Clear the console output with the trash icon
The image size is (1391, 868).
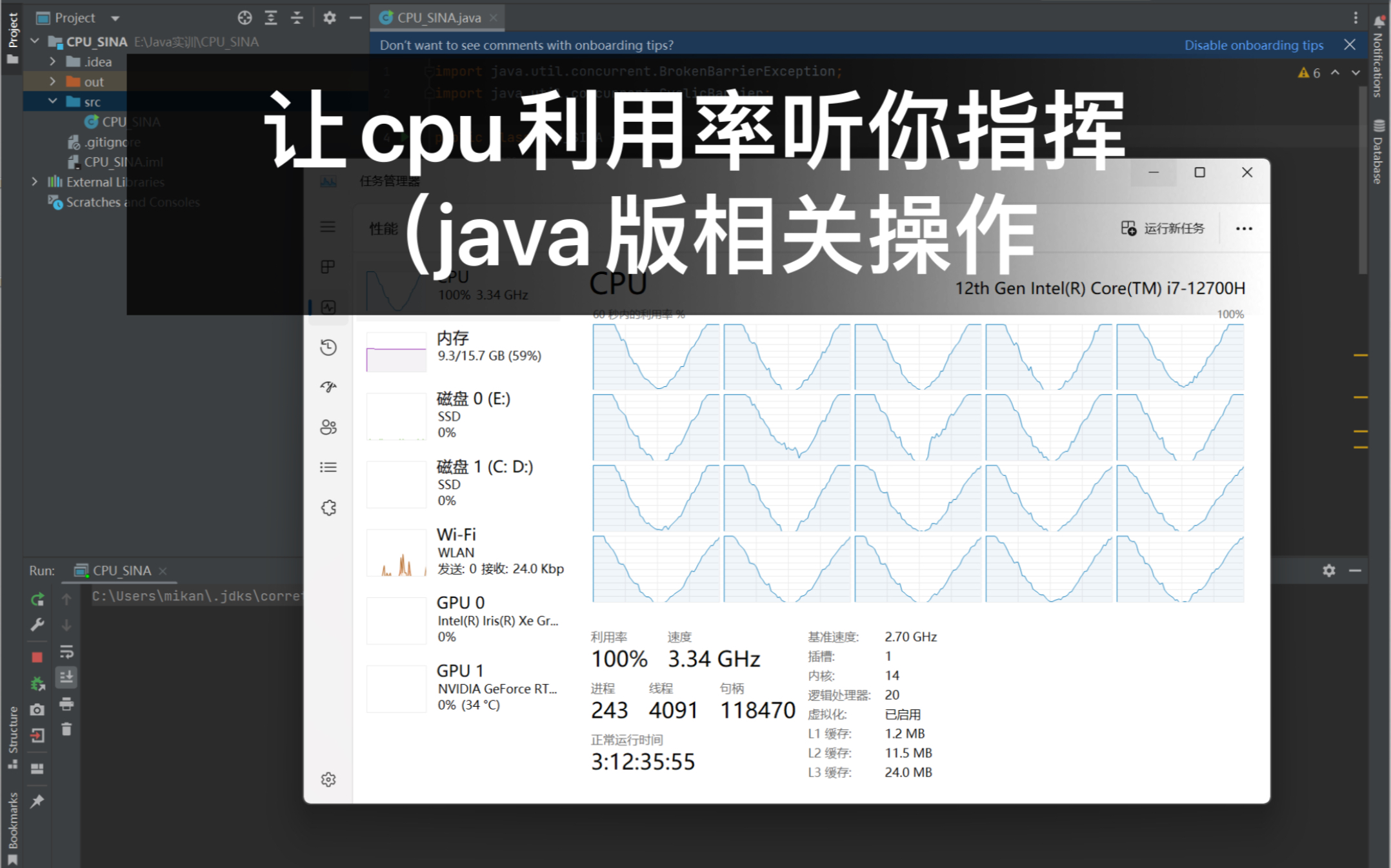click(x=67, y=729)
